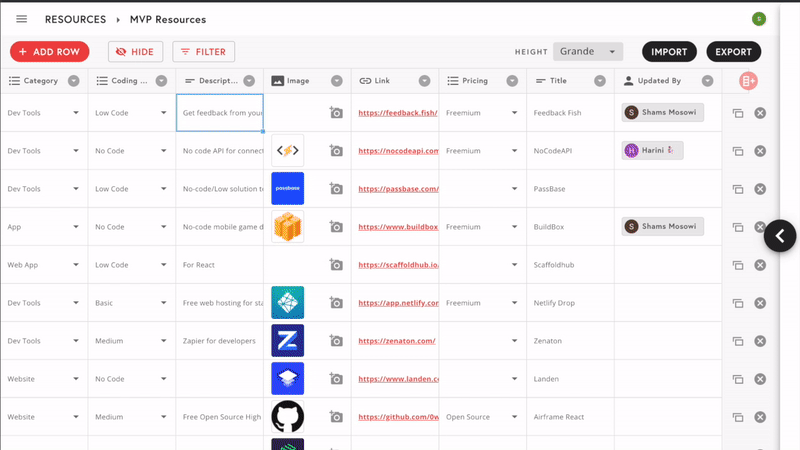Duplicate the Scaffoldhub row
Screen dimensions: 800x450
pyautogui.click(x=738, y=265)
